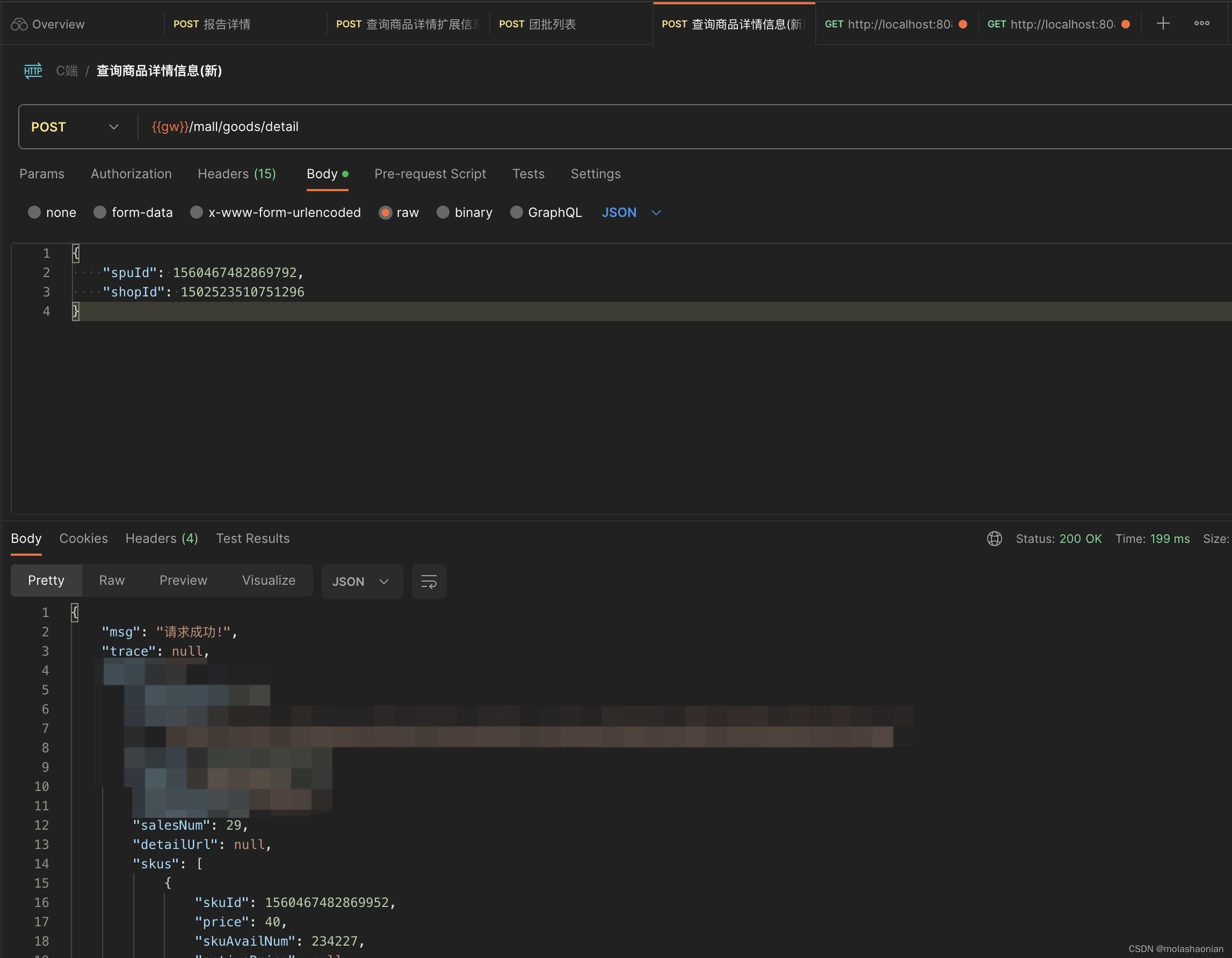Toggle the response word wrap icon
The height and width of the screenshot is (958, 1232).
click(429, 582)
